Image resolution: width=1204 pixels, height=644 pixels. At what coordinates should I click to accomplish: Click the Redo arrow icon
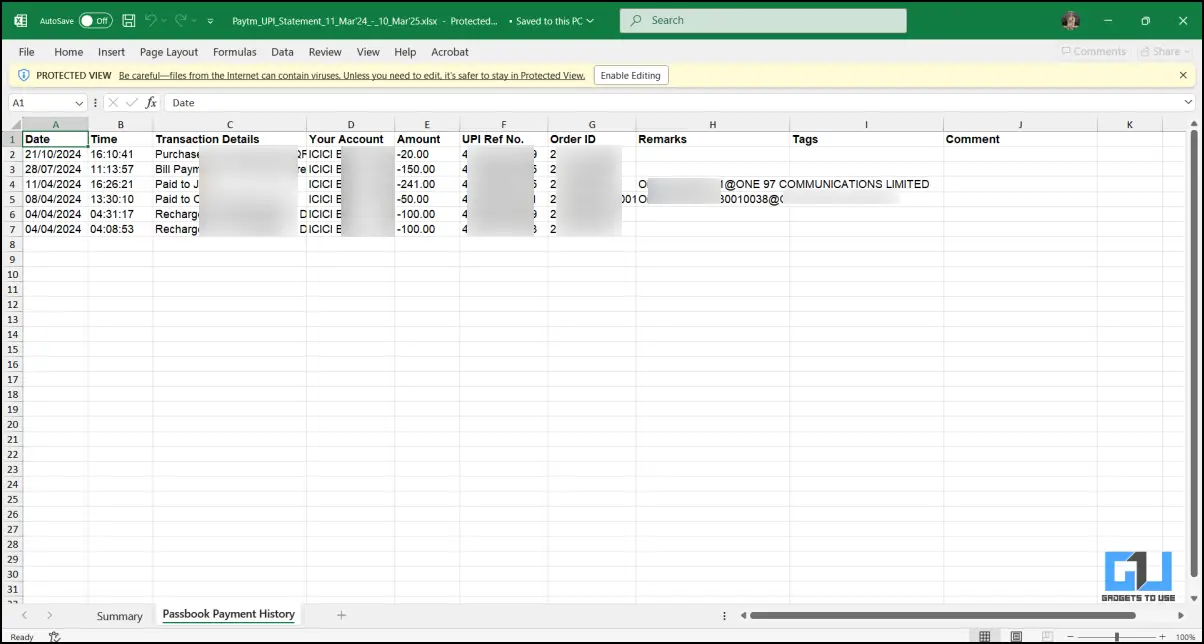181,20
